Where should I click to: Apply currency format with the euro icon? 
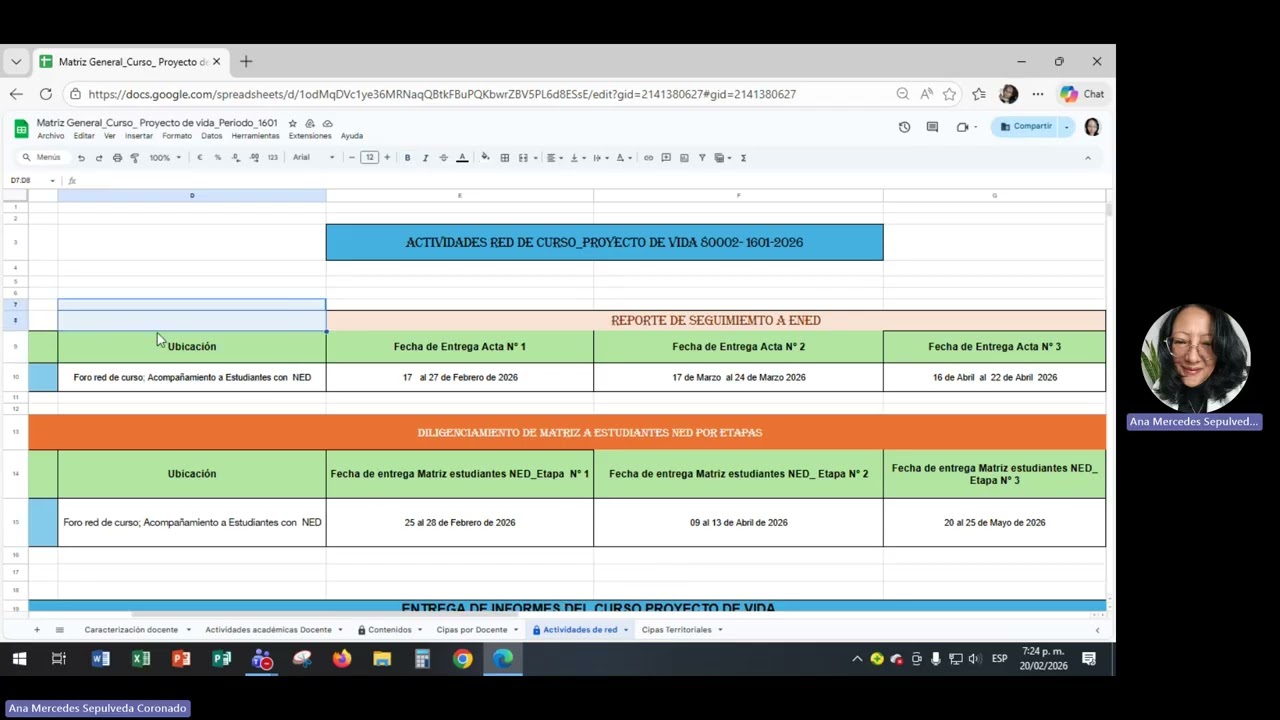[x=200, y=158]
